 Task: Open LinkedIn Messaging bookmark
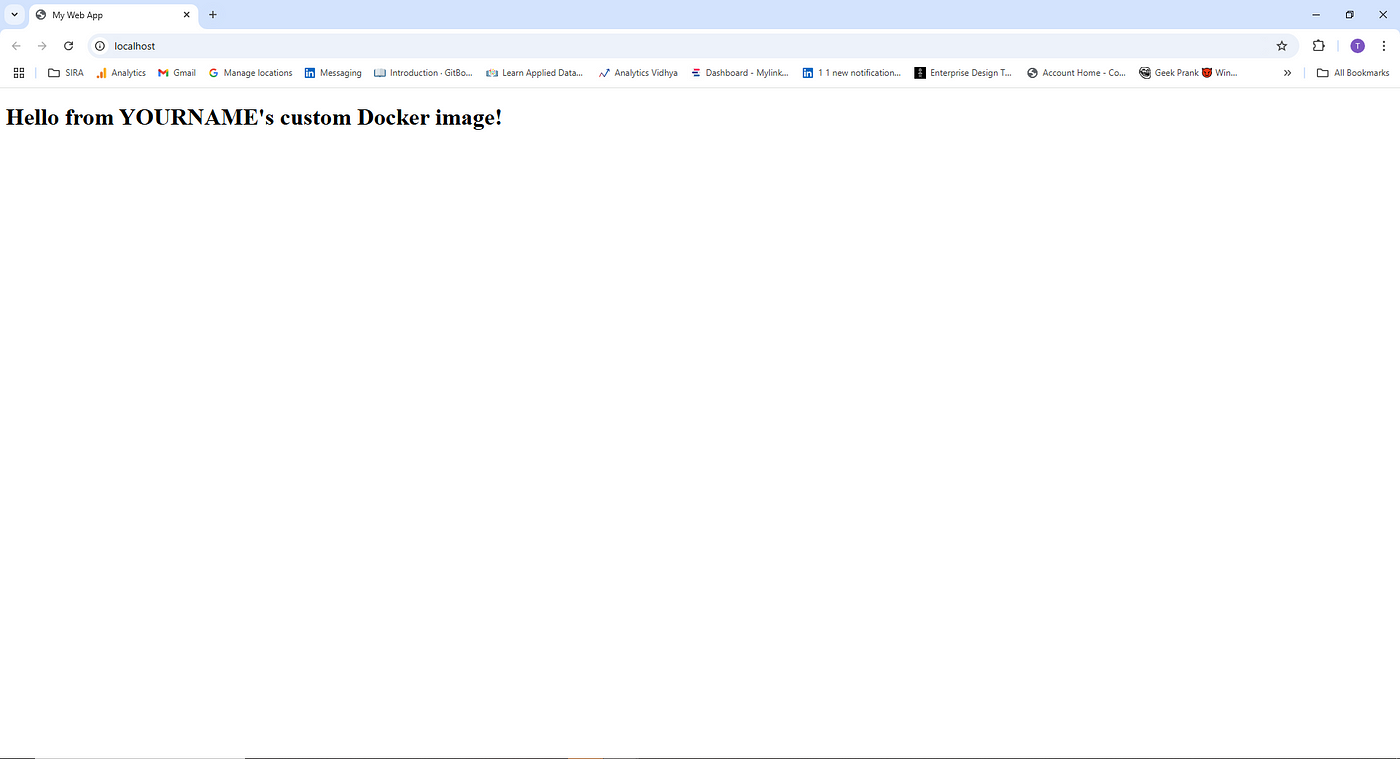pos(333,73)
